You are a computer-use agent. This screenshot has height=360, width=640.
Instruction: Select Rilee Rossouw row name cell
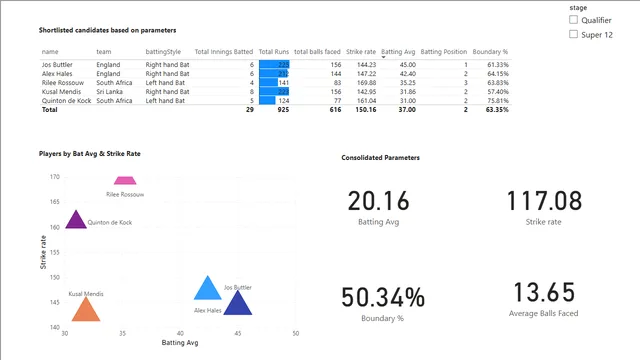(x=63, y=82)
